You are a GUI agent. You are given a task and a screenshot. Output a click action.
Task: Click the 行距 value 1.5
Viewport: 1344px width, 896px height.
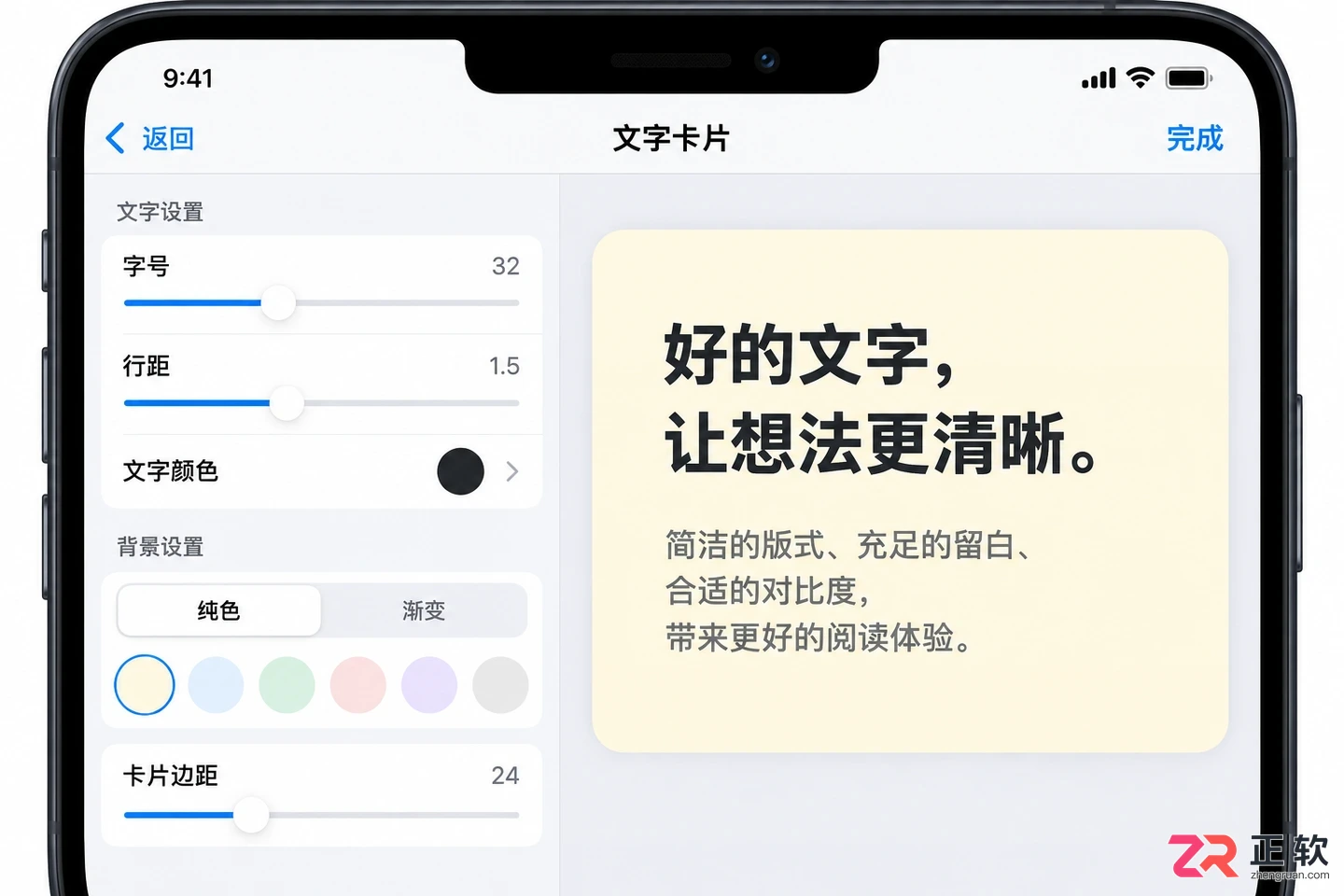click(x=504, y=366)
